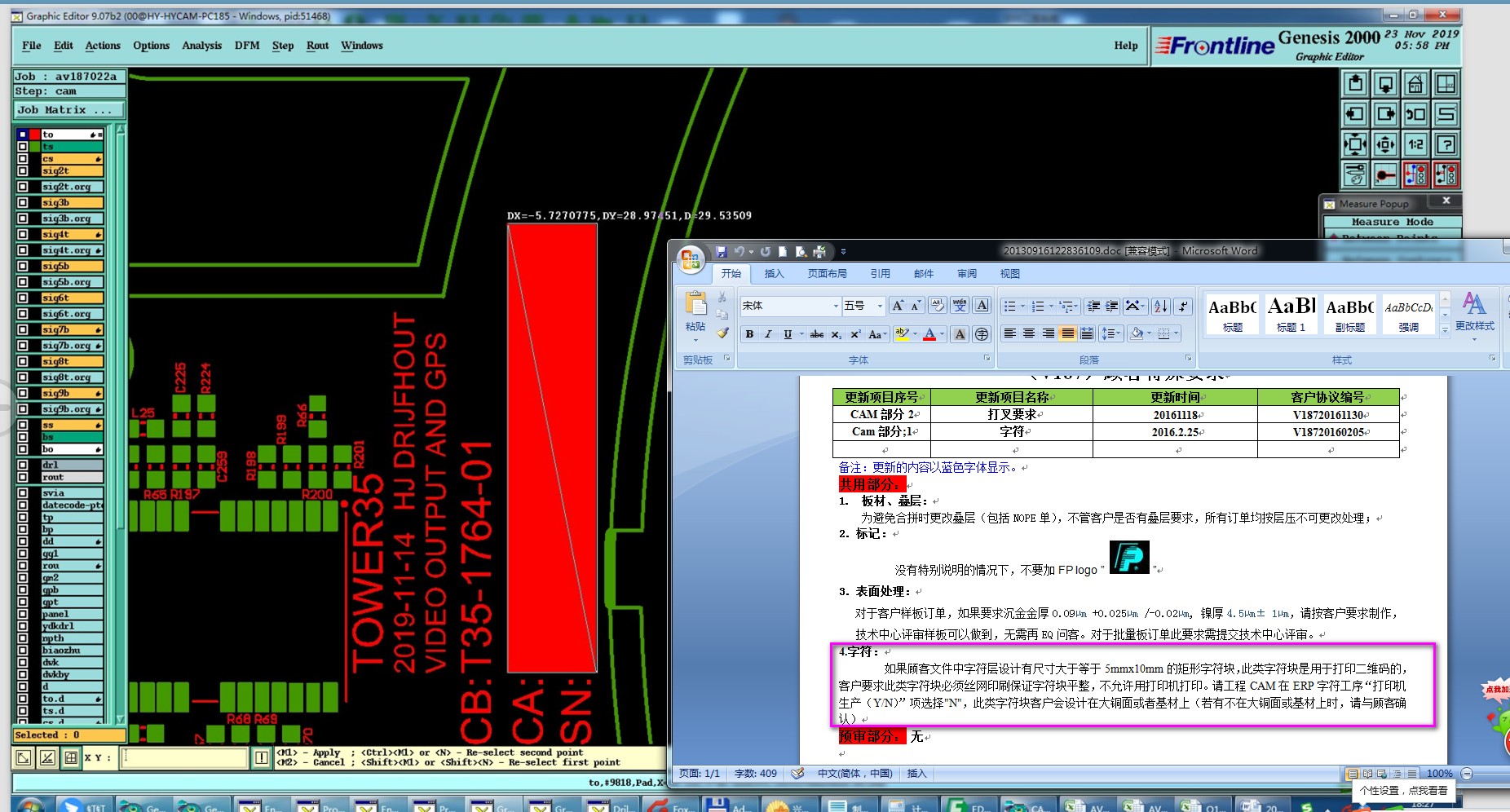The height and width of the screenshot is (812, 1510).
Task: Click the Sort A-Z button in Word
Action: [1161, 306]
